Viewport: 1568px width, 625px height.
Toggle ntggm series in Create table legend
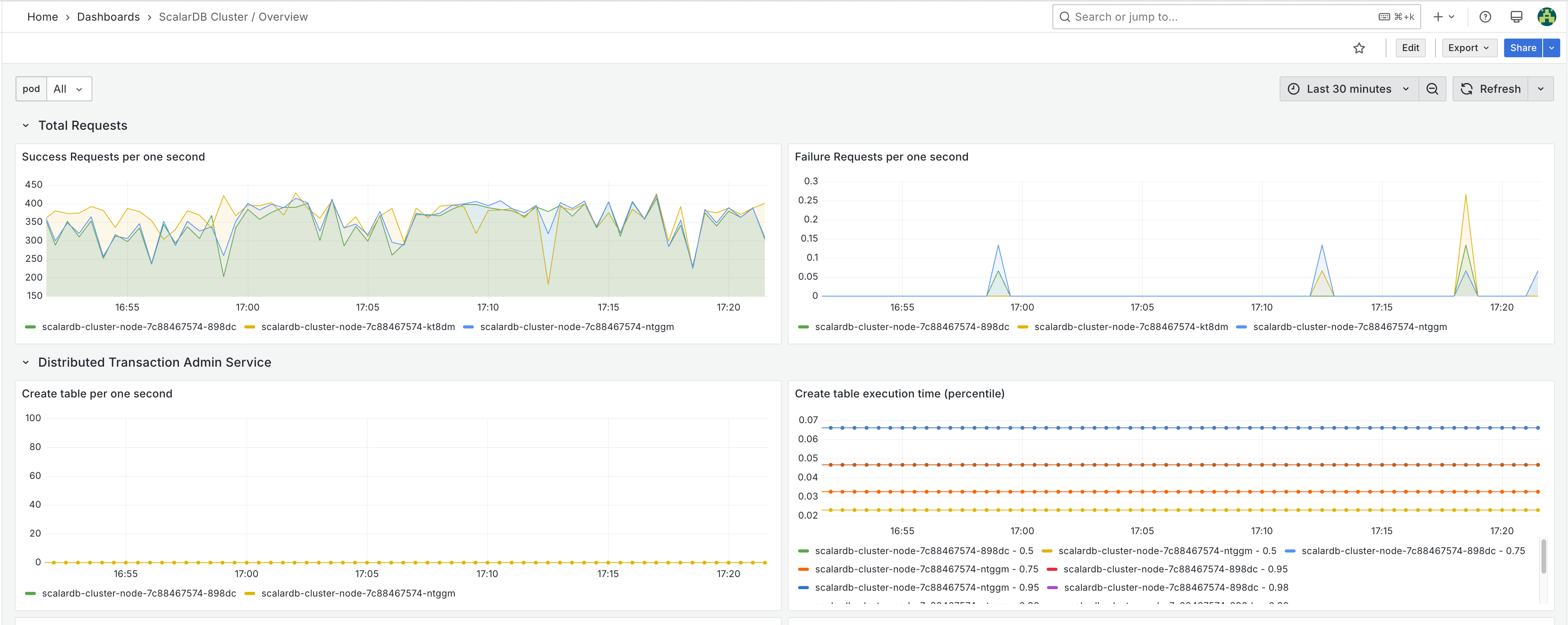click(357, 593)
